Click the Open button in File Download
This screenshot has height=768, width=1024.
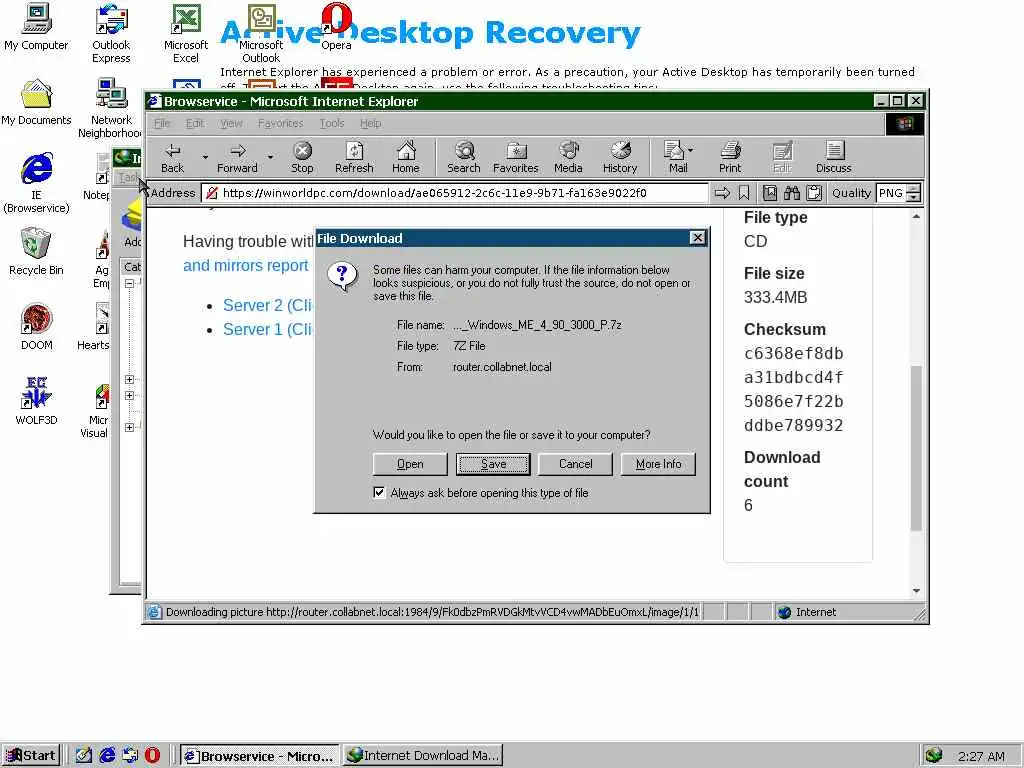click(410, 464)
